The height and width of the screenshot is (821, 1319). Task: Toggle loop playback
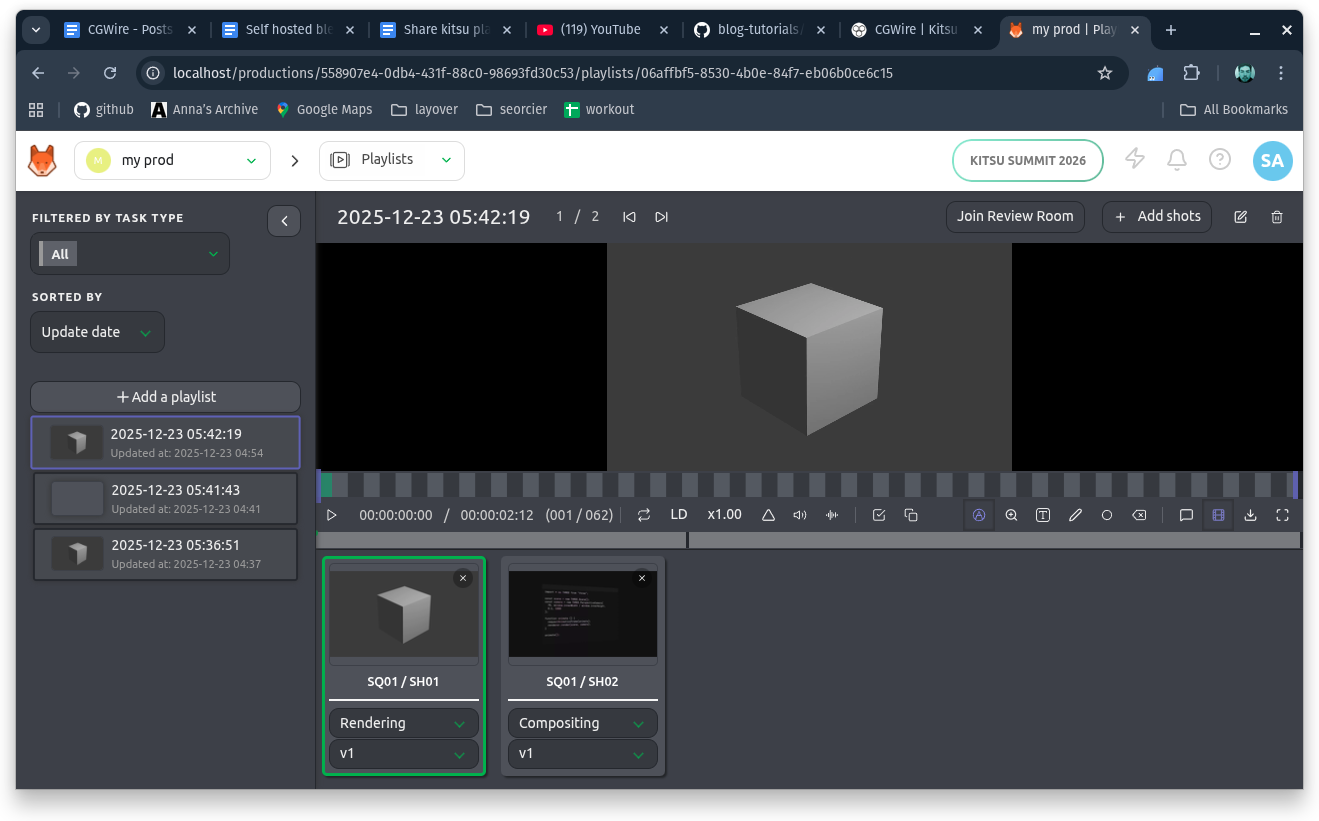click(x=644, y=515)
